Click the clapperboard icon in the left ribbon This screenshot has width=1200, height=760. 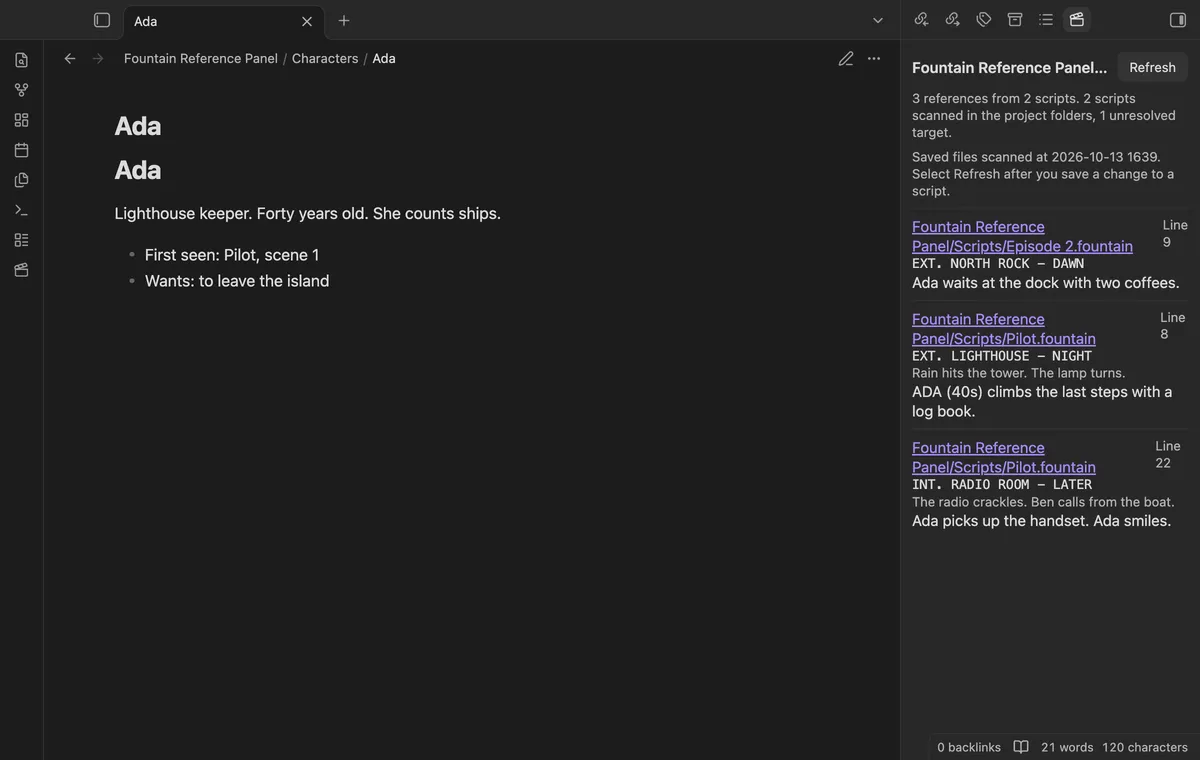21,270
